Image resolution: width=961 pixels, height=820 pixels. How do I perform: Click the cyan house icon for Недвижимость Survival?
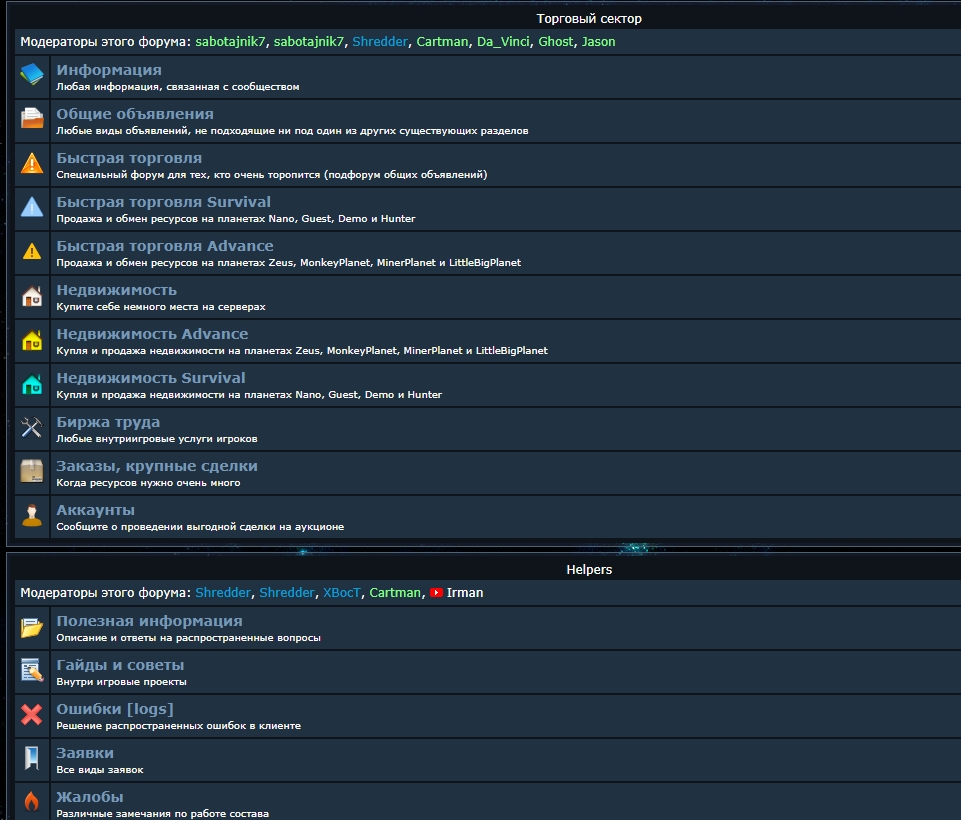tap(32, 384)
